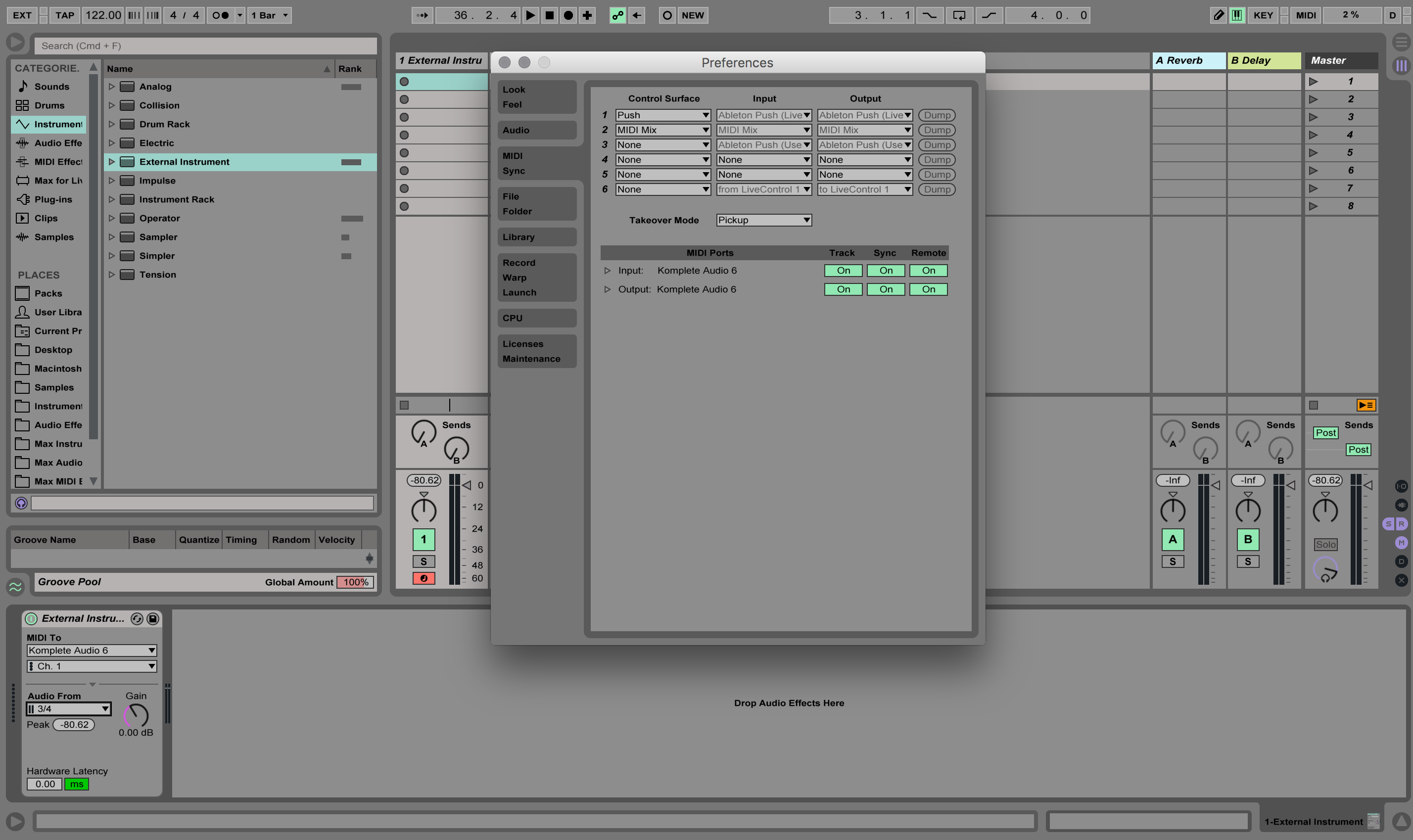Switch to the CPU preferences tab
Screen dimensions: 1413x840
pos(513,318)
